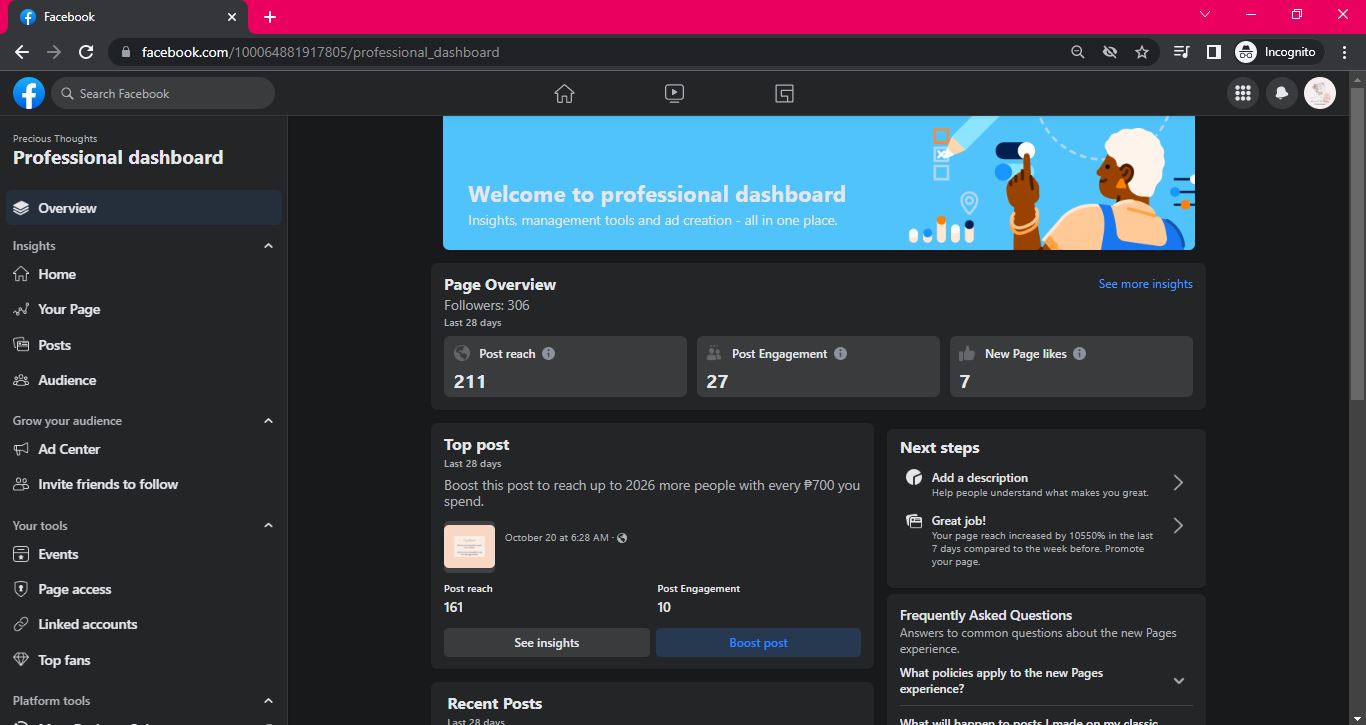
Task: View site information lock icon
Action: 124,52
